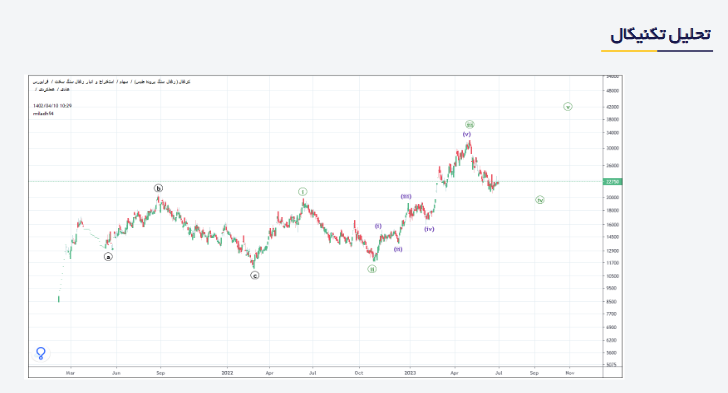Select the black circled wave label c
The height and width of the screenshot is (393, 728).
[x=255, y=275]
